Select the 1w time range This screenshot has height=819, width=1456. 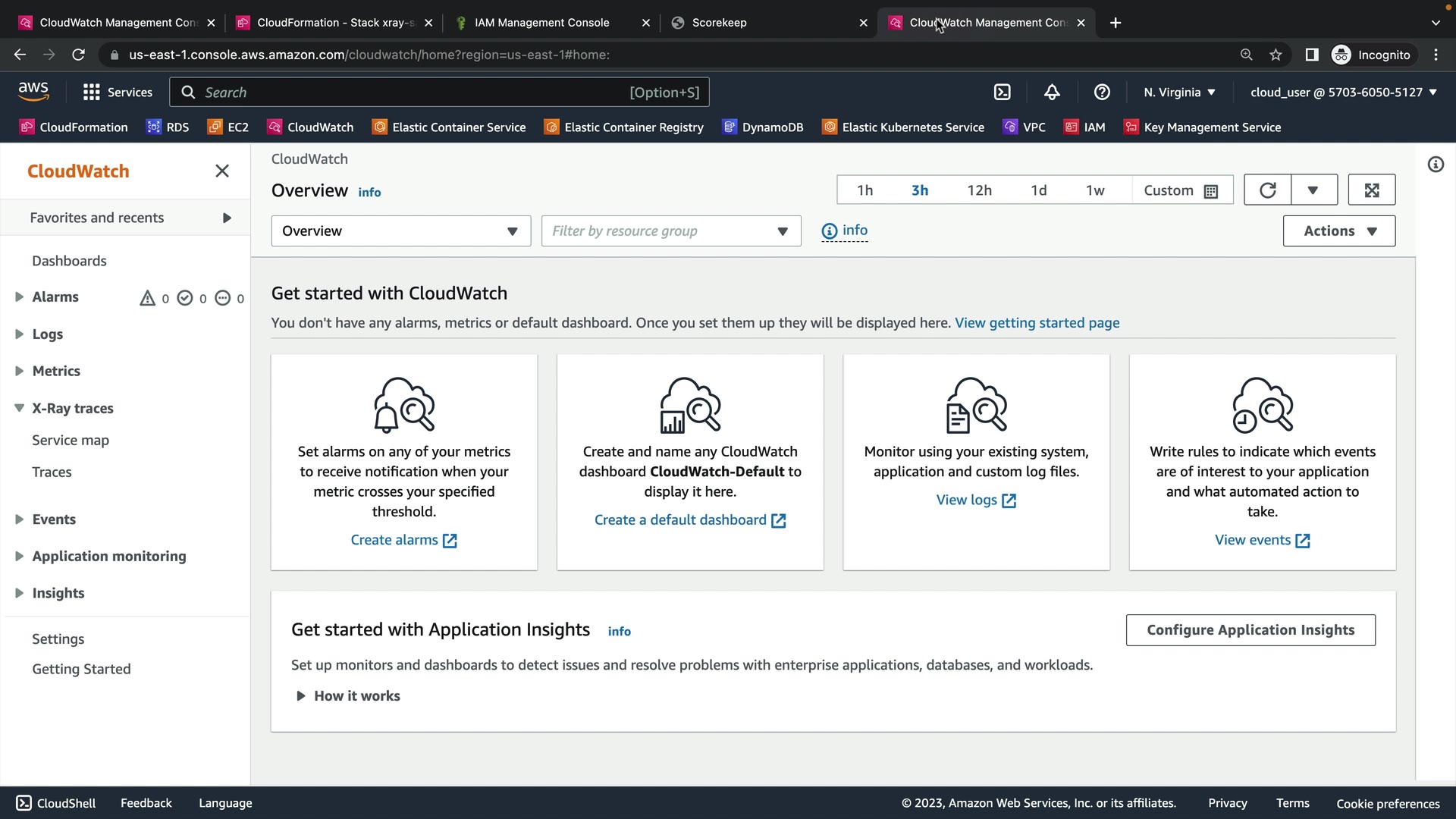click(x=1095, y=190)
